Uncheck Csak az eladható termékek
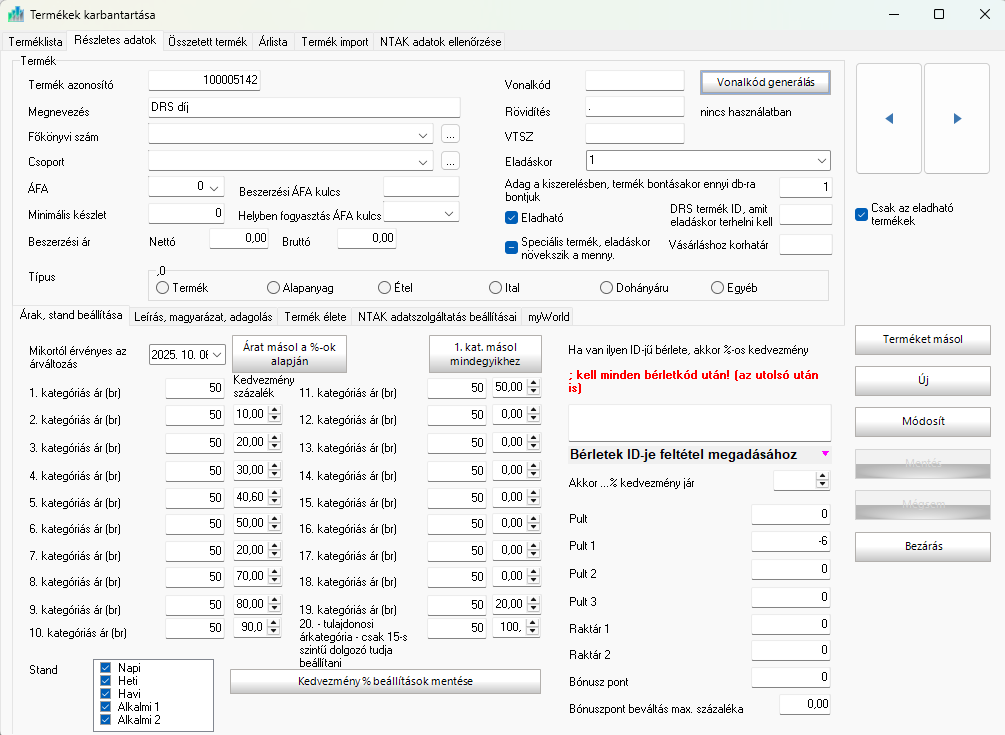 point(862,214)
